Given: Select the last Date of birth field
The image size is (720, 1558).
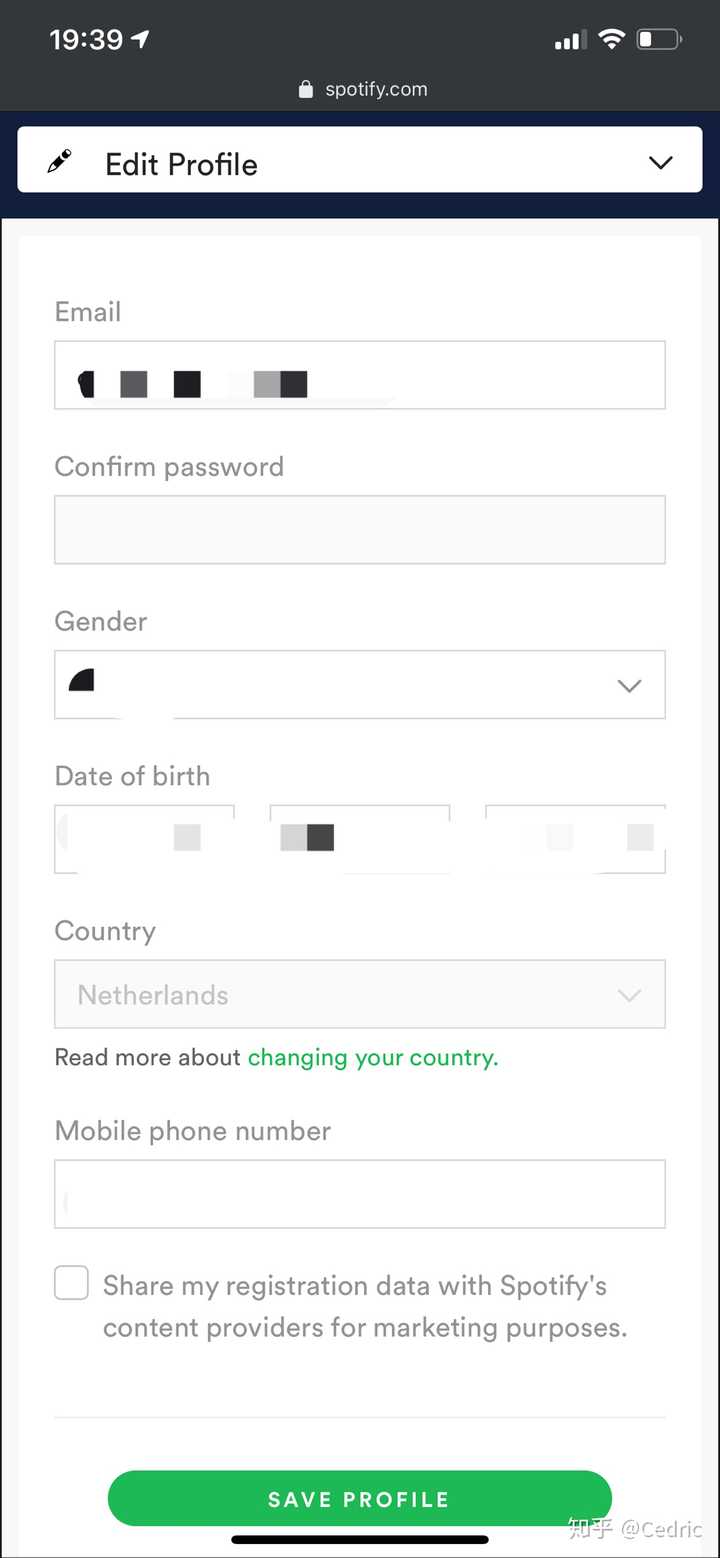Looking at the screenshot, I should click(x=575, y=838).
